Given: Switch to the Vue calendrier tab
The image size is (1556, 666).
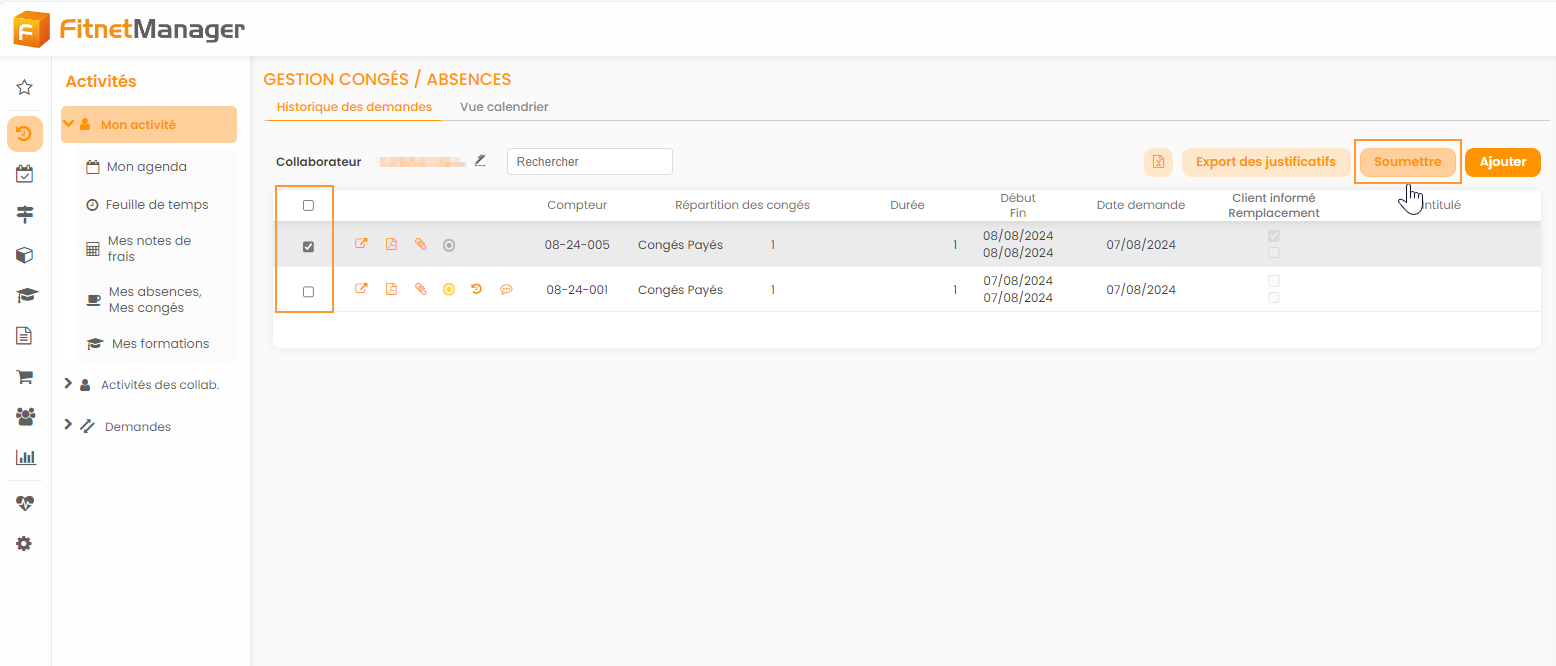Looking at the screenshot, I should [504, 107].
